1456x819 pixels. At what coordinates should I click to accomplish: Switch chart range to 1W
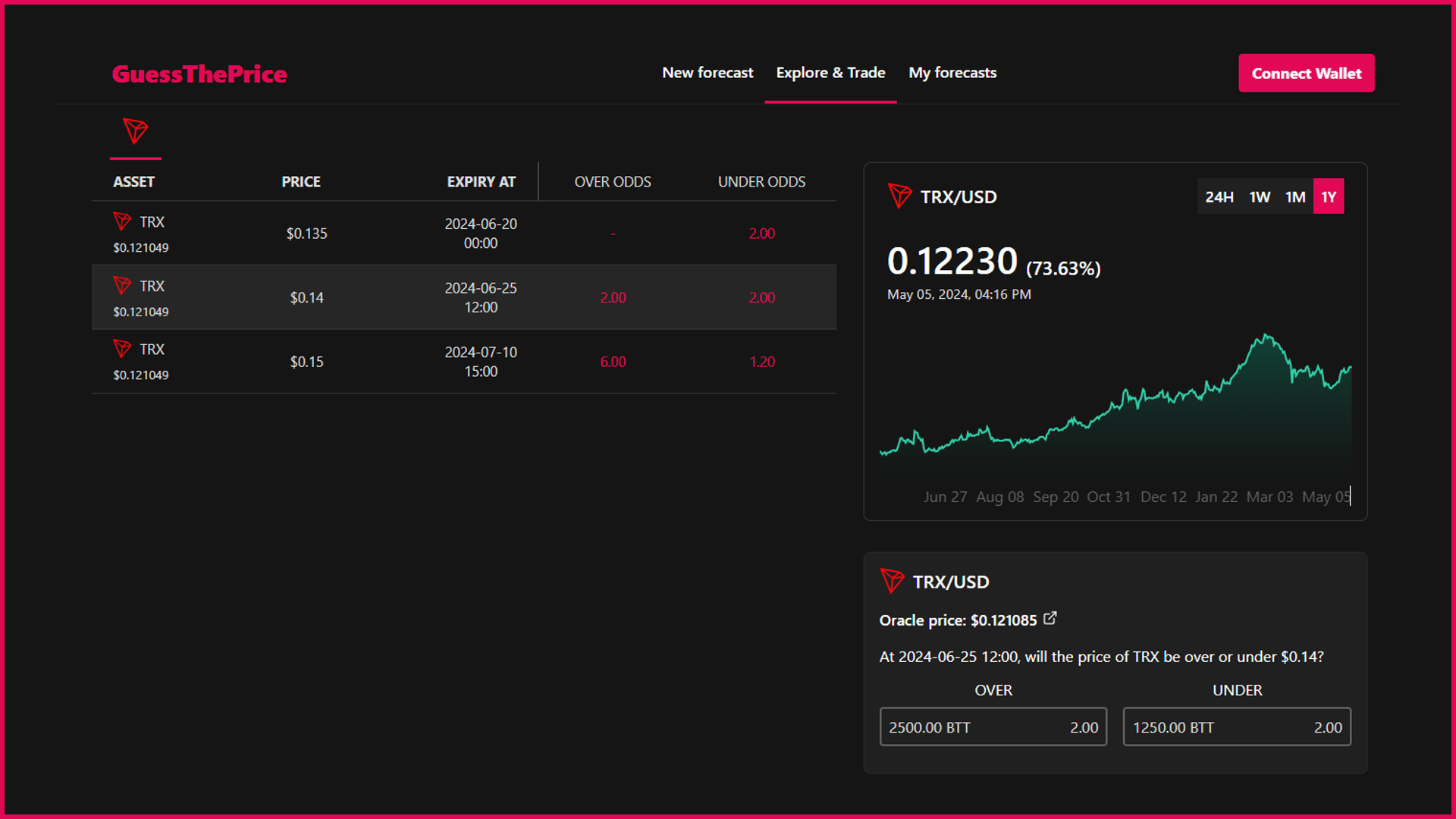1260,197
